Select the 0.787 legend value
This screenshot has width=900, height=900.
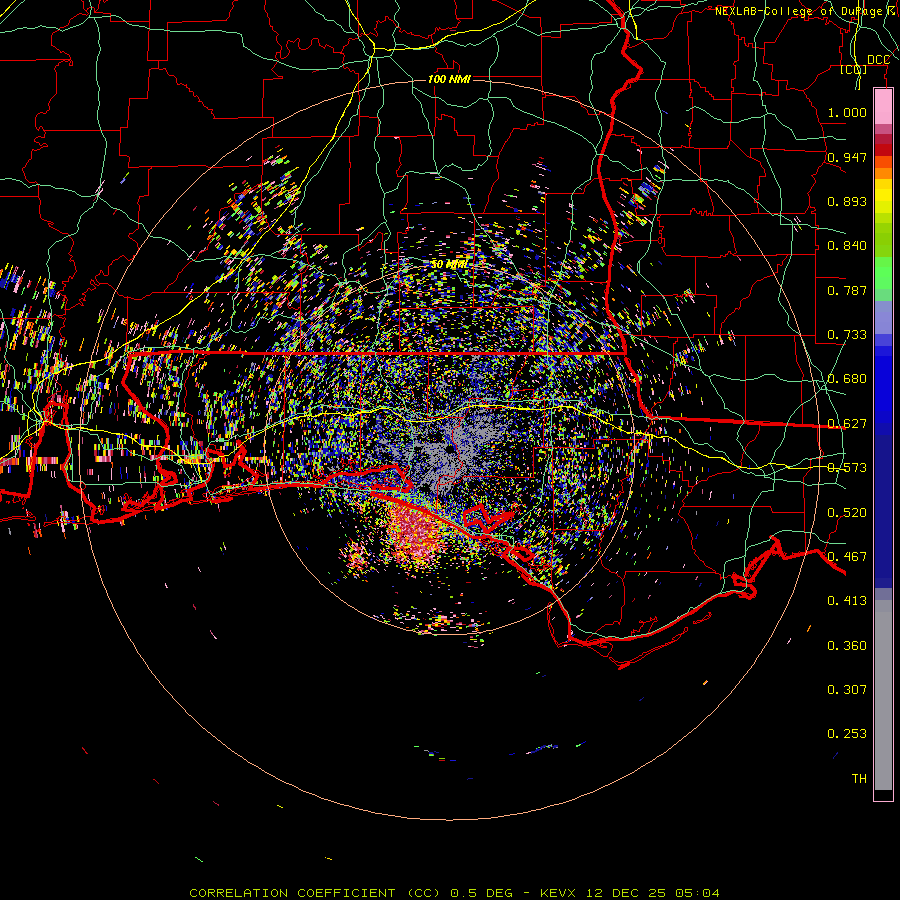point(847,290)
